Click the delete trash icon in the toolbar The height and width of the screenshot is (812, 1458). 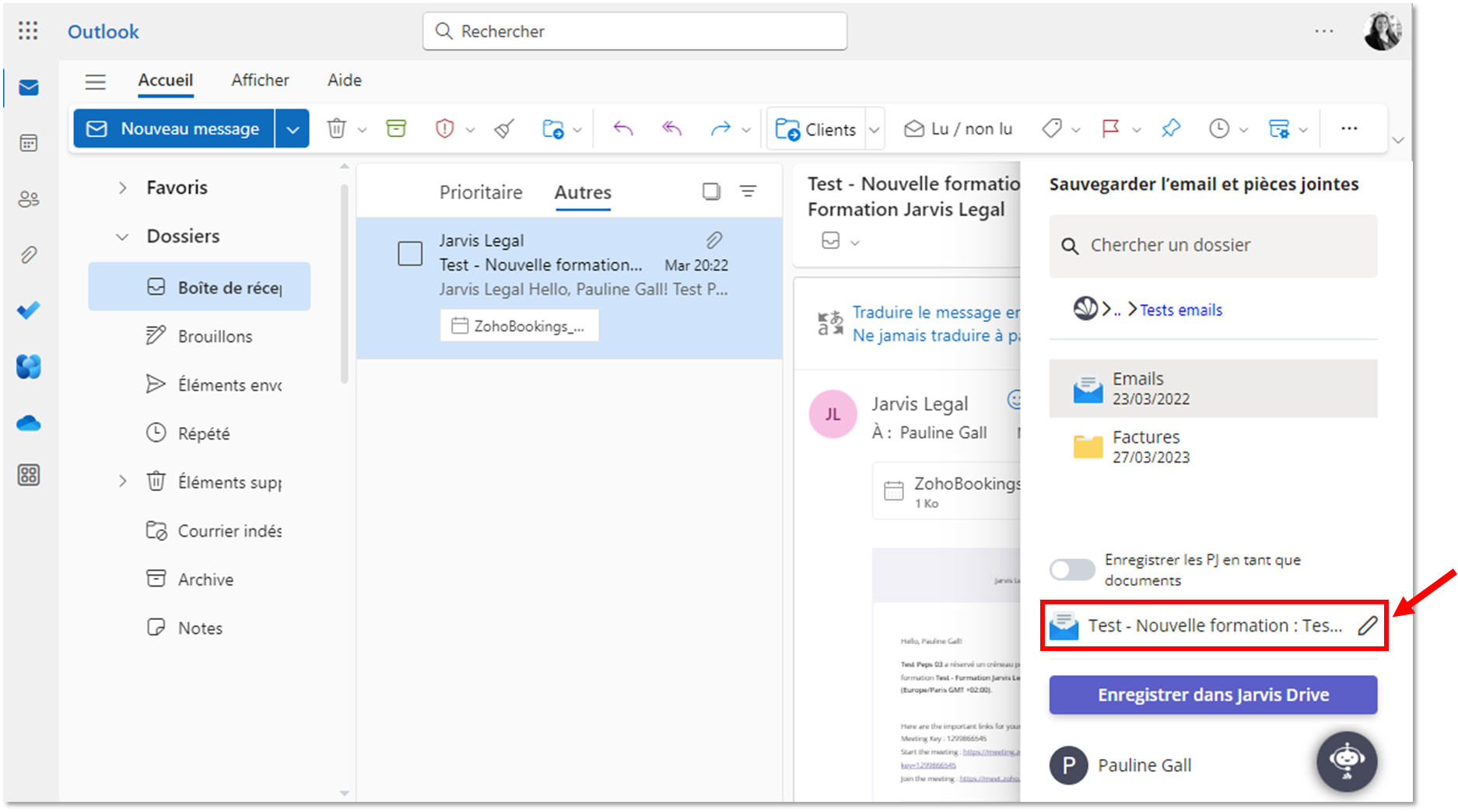tap(336, 128)
